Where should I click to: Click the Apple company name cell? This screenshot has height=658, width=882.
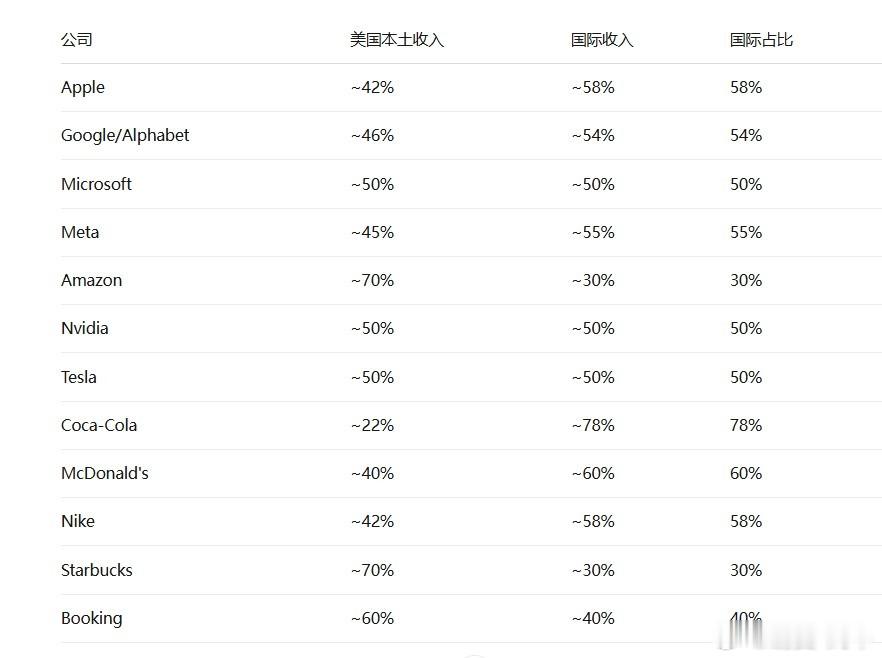pos(83,88)
